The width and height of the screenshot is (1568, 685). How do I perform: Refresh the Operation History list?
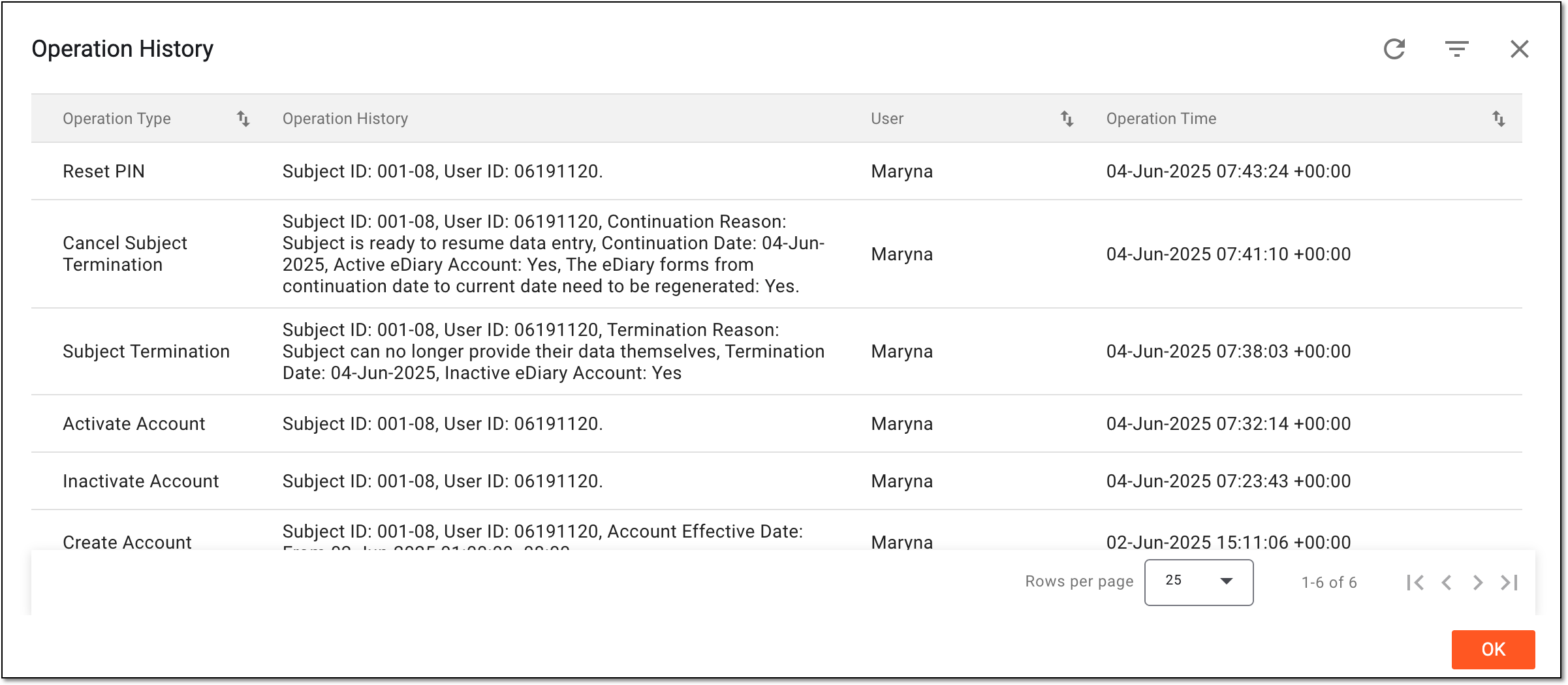tap(1394, 49)
